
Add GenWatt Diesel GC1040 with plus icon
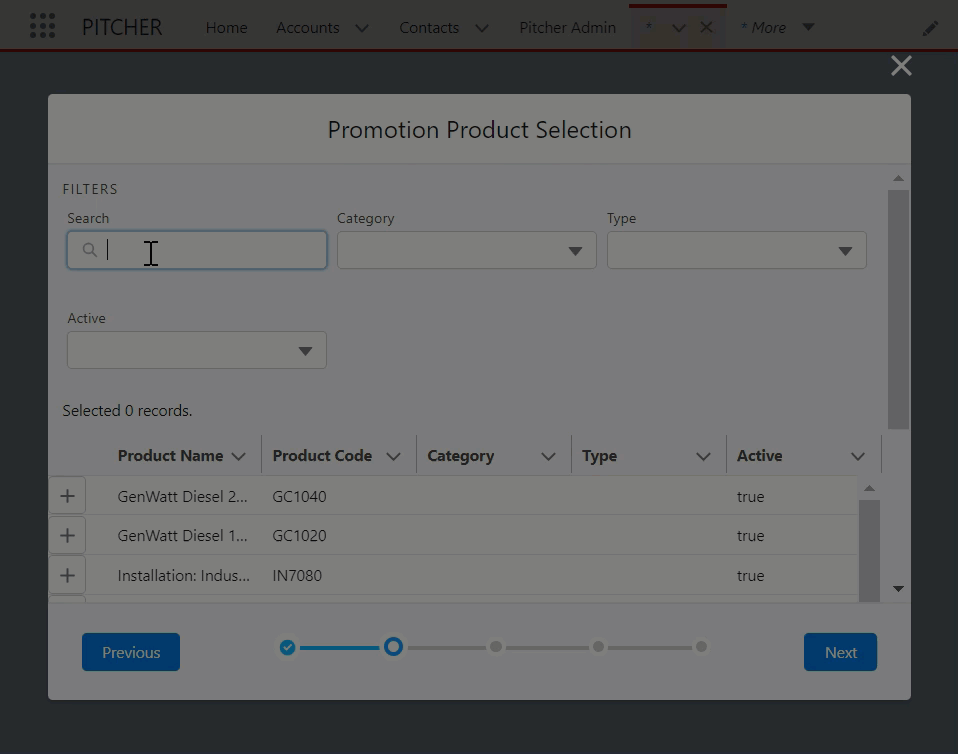[67, 496]
